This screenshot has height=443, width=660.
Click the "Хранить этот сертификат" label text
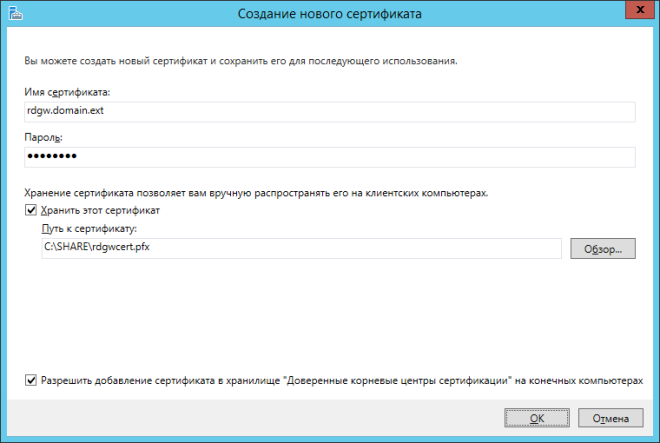pyautogui.click(x=100, y=211)
